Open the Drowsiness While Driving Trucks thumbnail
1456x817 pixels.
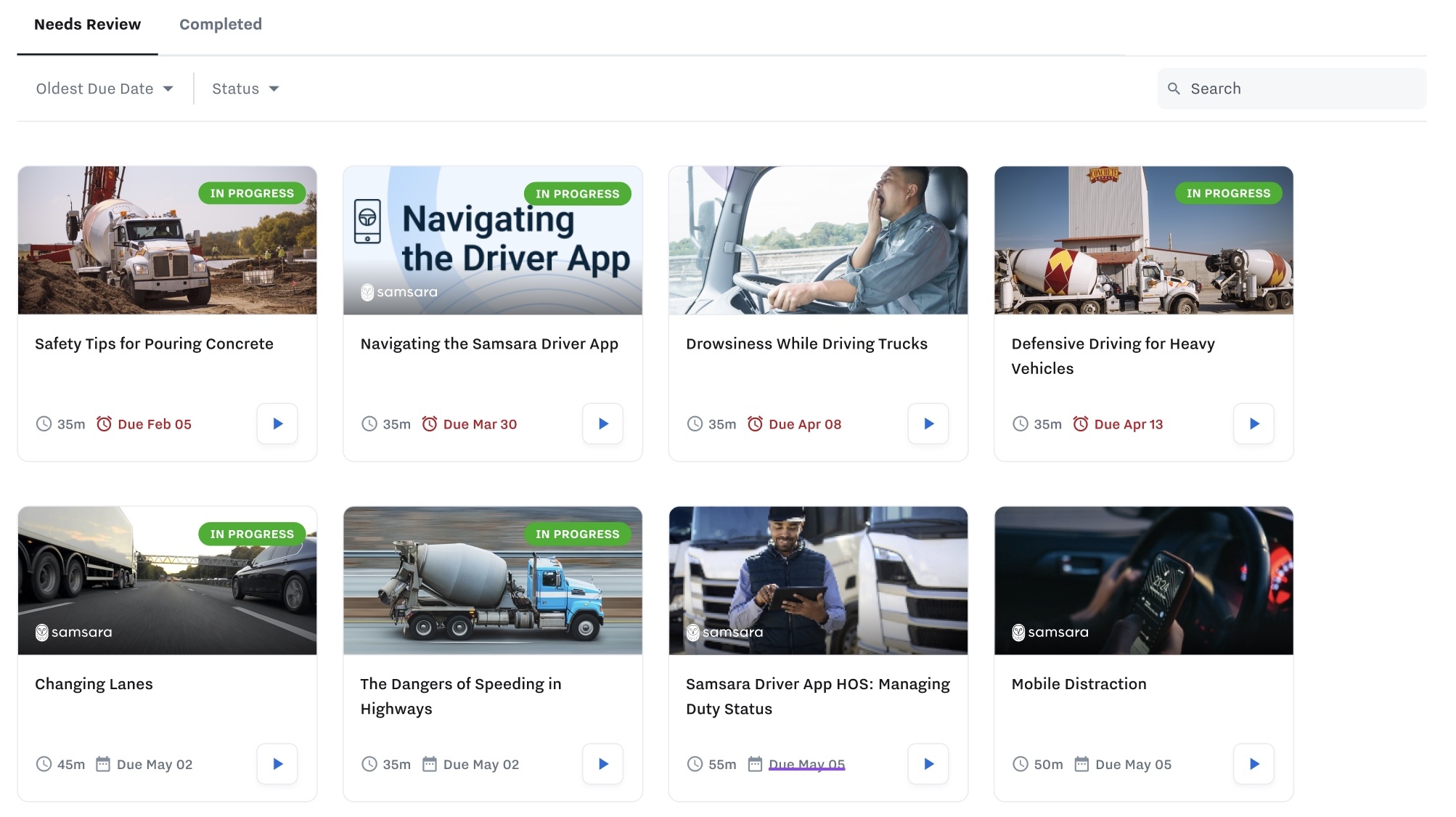click(818, 240)
